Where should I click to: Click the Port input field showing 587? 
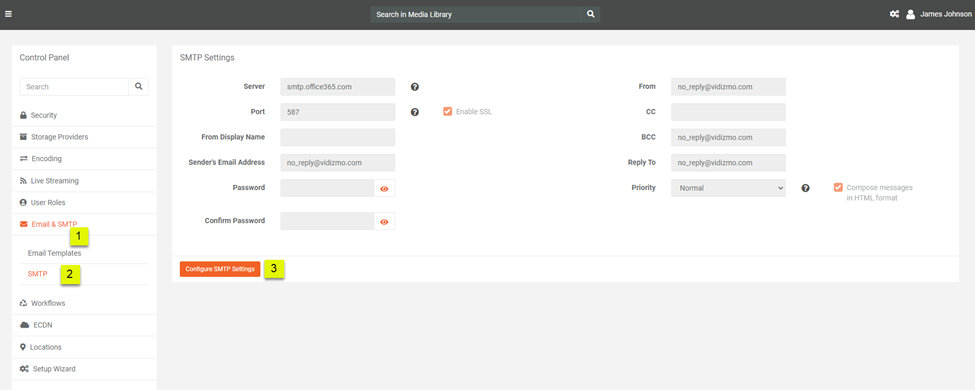click(x=338, y=112)
